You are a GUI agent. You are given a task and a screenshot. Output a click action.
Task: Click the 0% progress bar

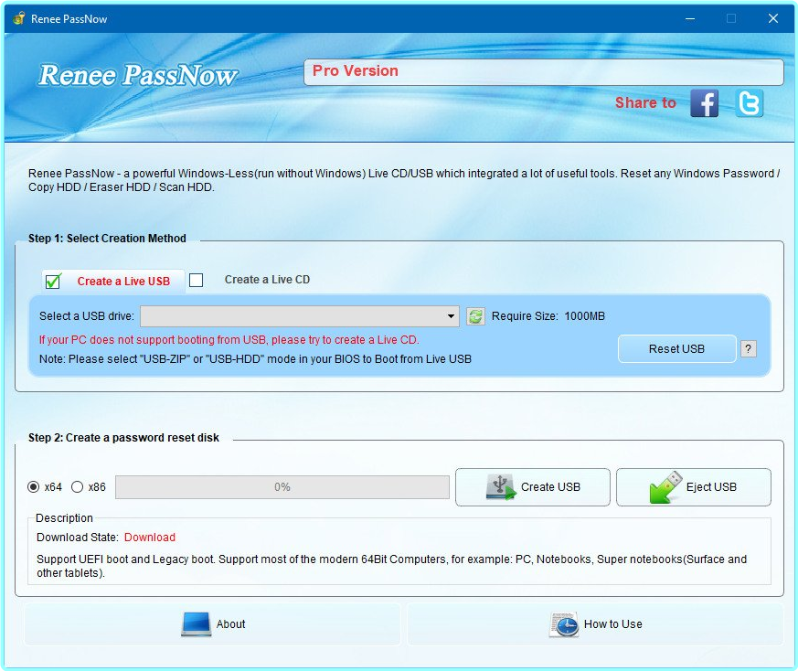[282, 487]
